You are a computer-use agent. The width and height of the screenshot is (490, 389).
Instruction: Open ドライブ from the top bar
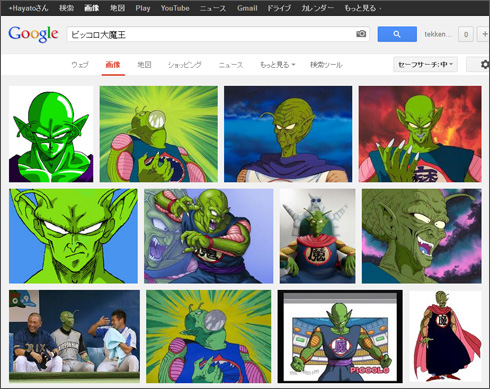click(279, 8)
